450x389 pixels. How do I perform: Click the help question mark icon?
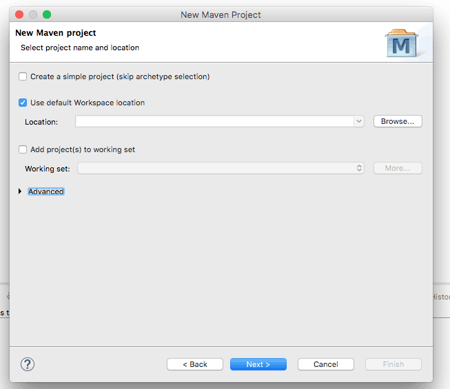click(27, 364)
